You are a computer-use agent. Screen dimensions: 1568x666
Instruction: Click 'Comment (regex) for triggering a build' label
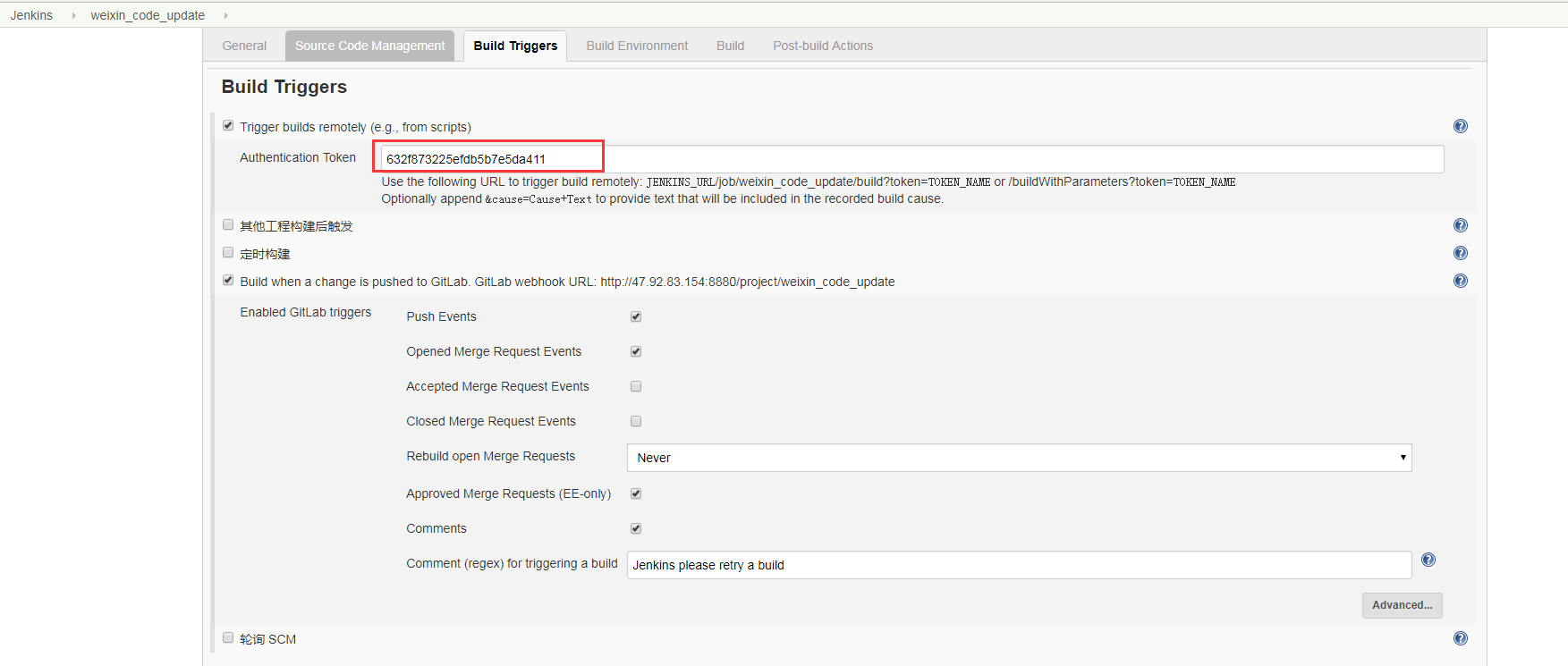tap(512, 563)
